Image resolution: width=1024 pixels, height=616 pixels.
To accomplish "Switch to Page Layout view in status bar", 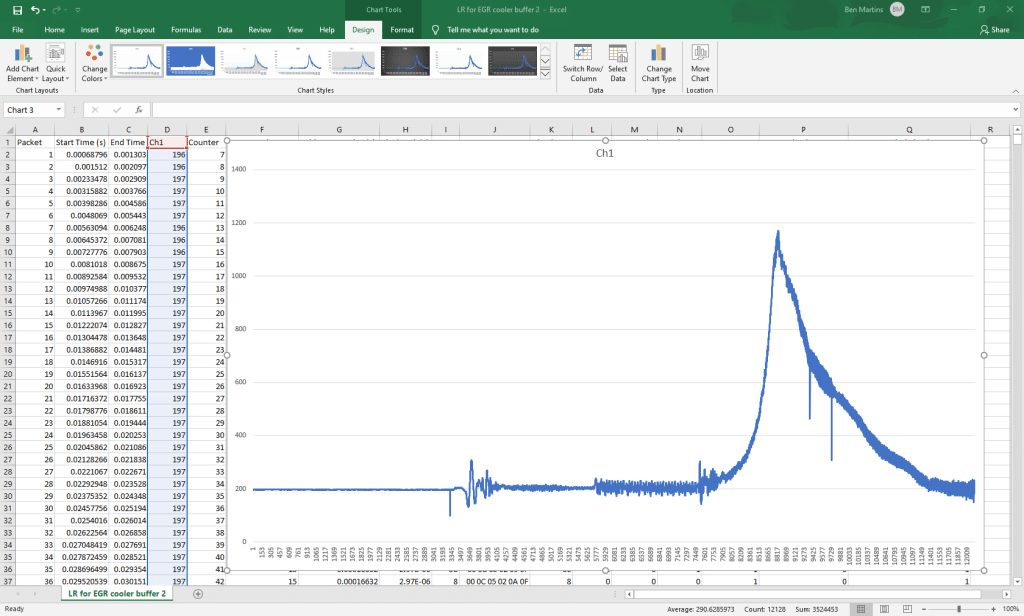I will click(884, 609).
